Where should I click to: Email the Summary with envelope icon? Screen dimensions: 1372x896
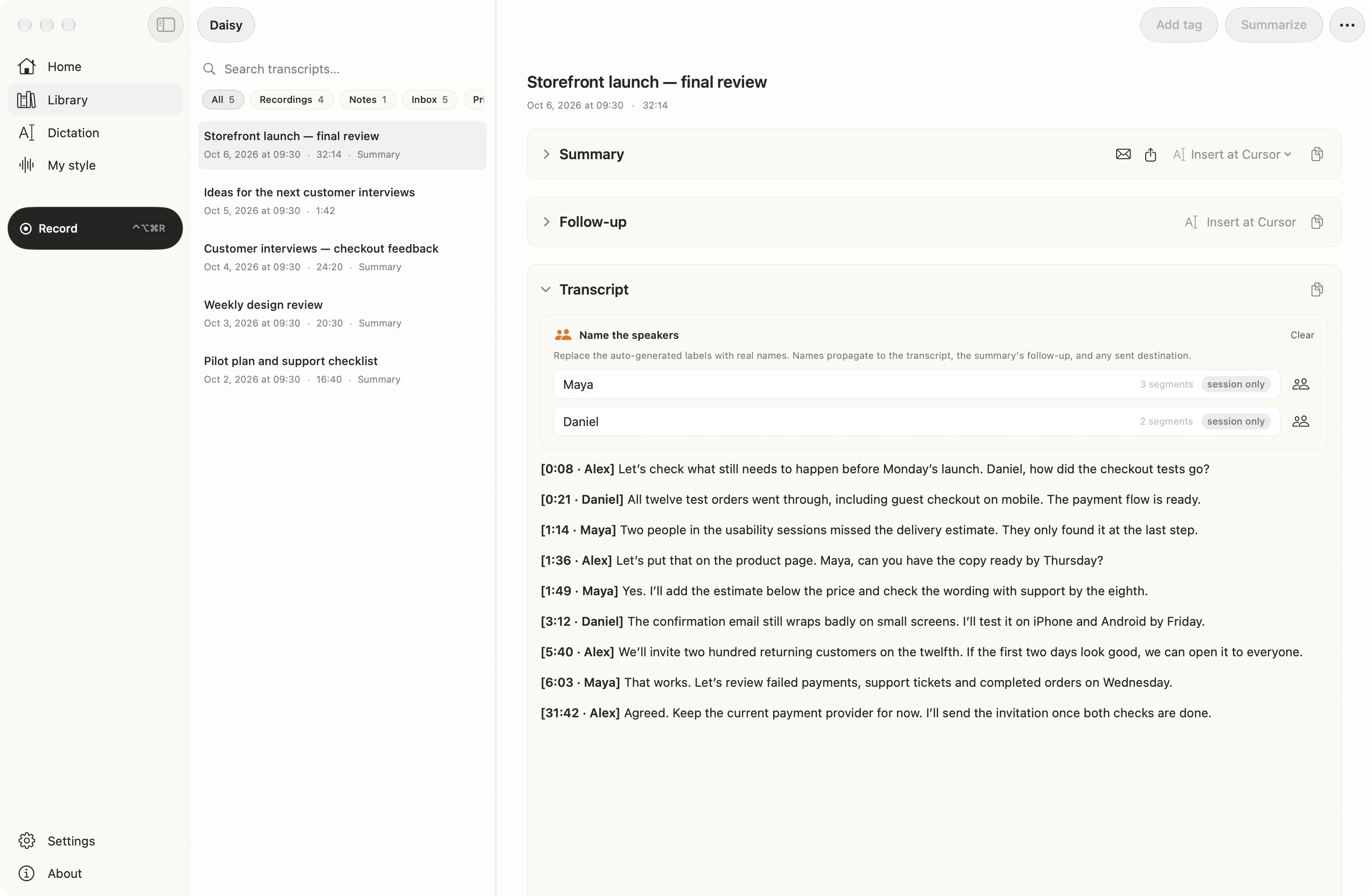[x=1123, y=154]
